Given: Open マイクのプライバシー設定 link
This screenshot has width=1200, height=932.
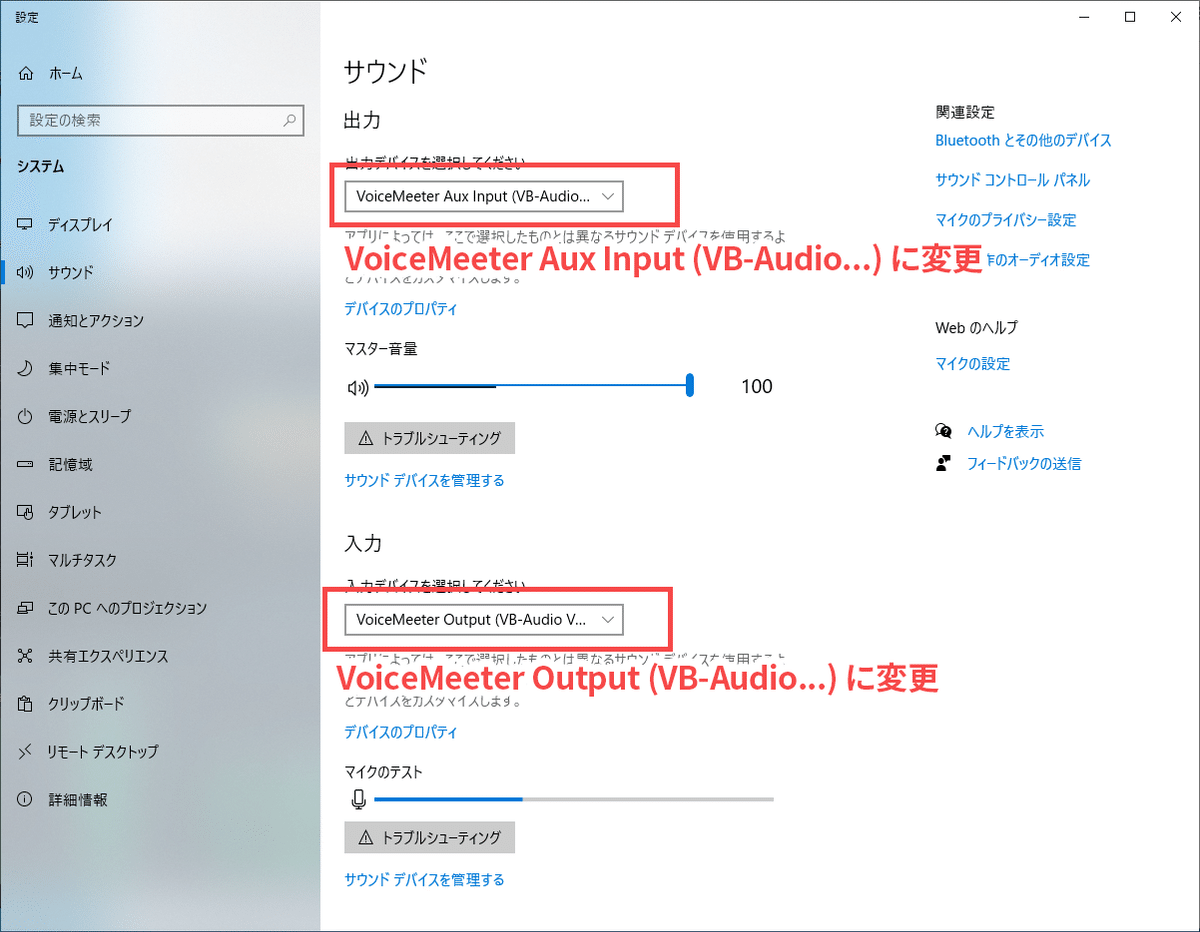Looking at the screenshot, I should click(x=1005, y=220).
